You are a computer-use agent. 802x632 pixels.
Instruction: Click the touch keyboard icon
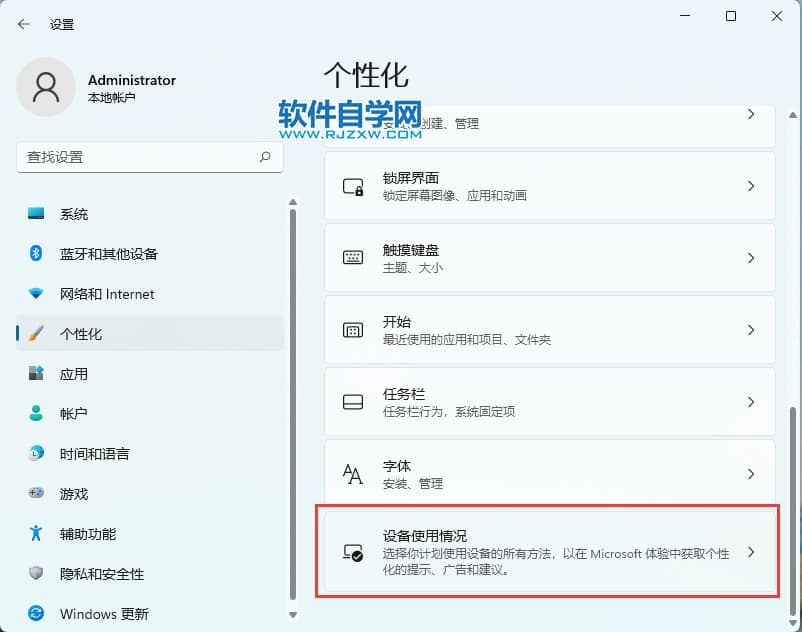[x=352, y=258]
